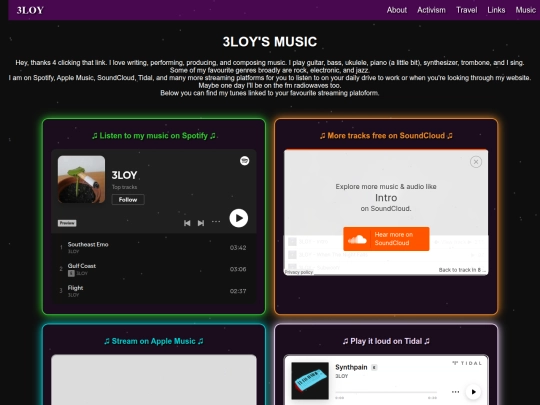The width and height of the screenshot is (540, 405).
Task: Select the Gulf Coast track
Action: coord(154,269)
